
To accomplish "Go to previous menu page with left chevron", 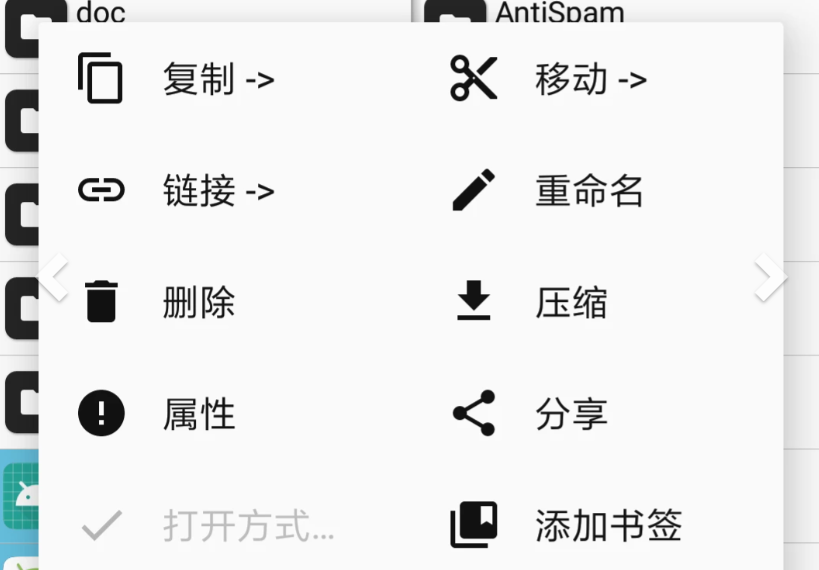I will coord(54,277).
